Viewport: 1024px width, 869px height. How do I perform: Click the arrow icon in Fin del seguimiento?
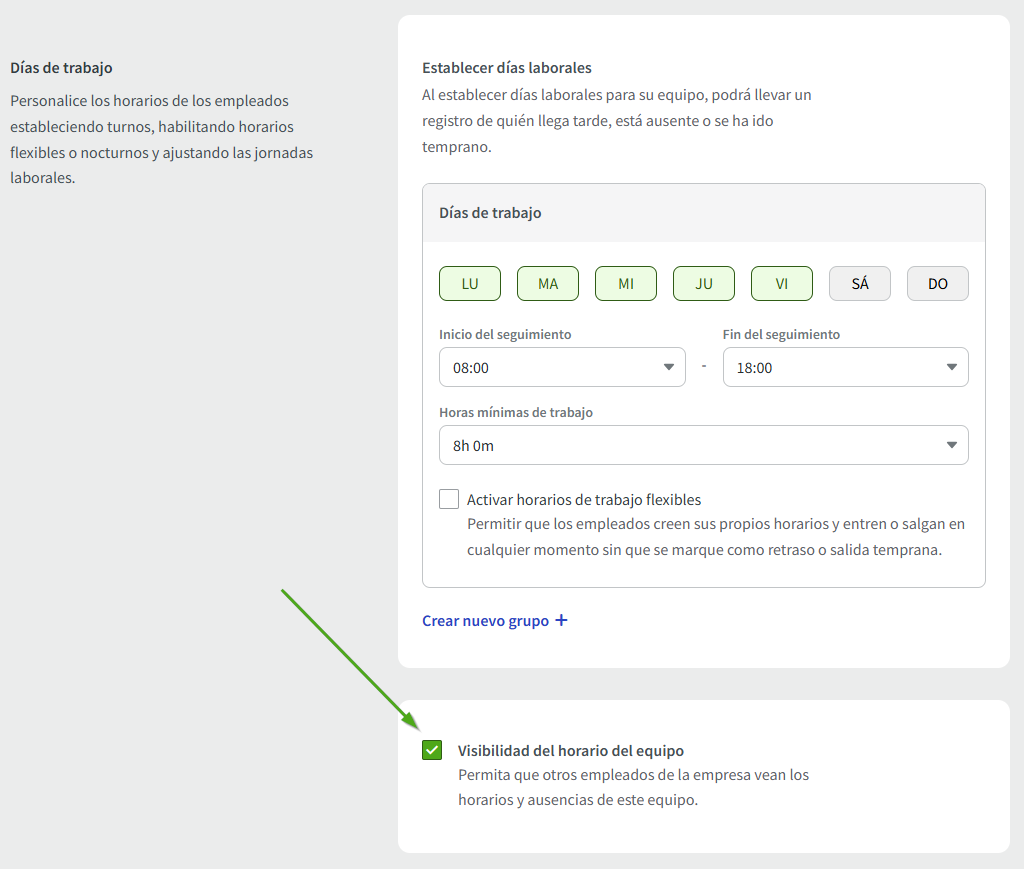952,367
